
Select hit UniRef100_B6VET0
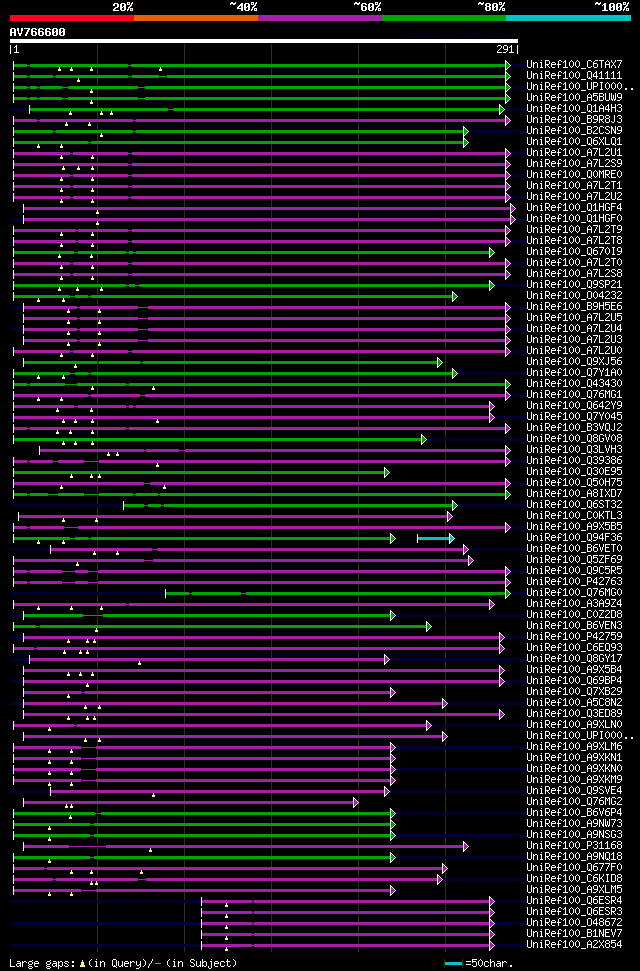pos(574,549)
